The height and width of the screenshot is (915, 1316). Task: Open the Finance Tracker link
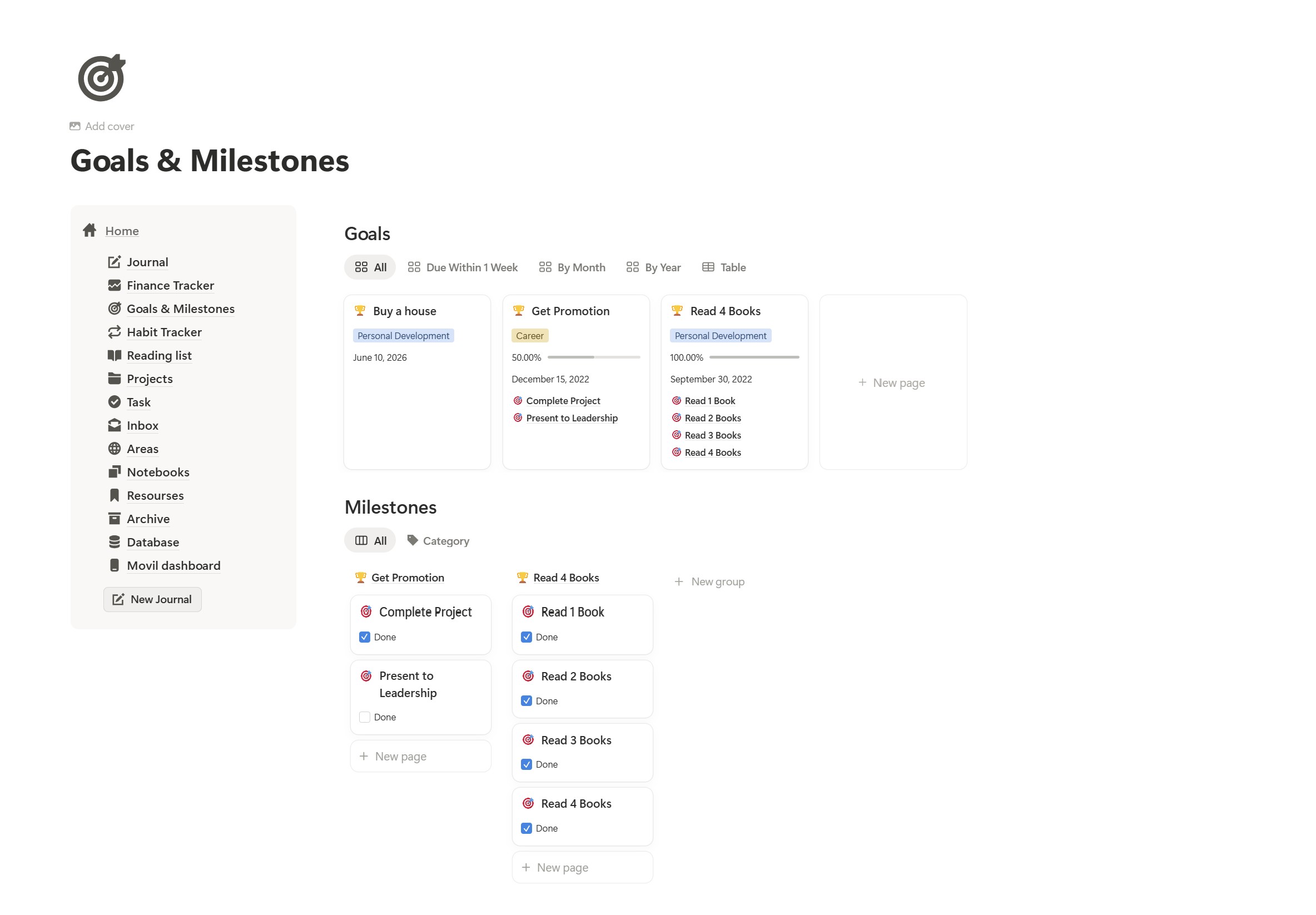(x=170, y=285)
